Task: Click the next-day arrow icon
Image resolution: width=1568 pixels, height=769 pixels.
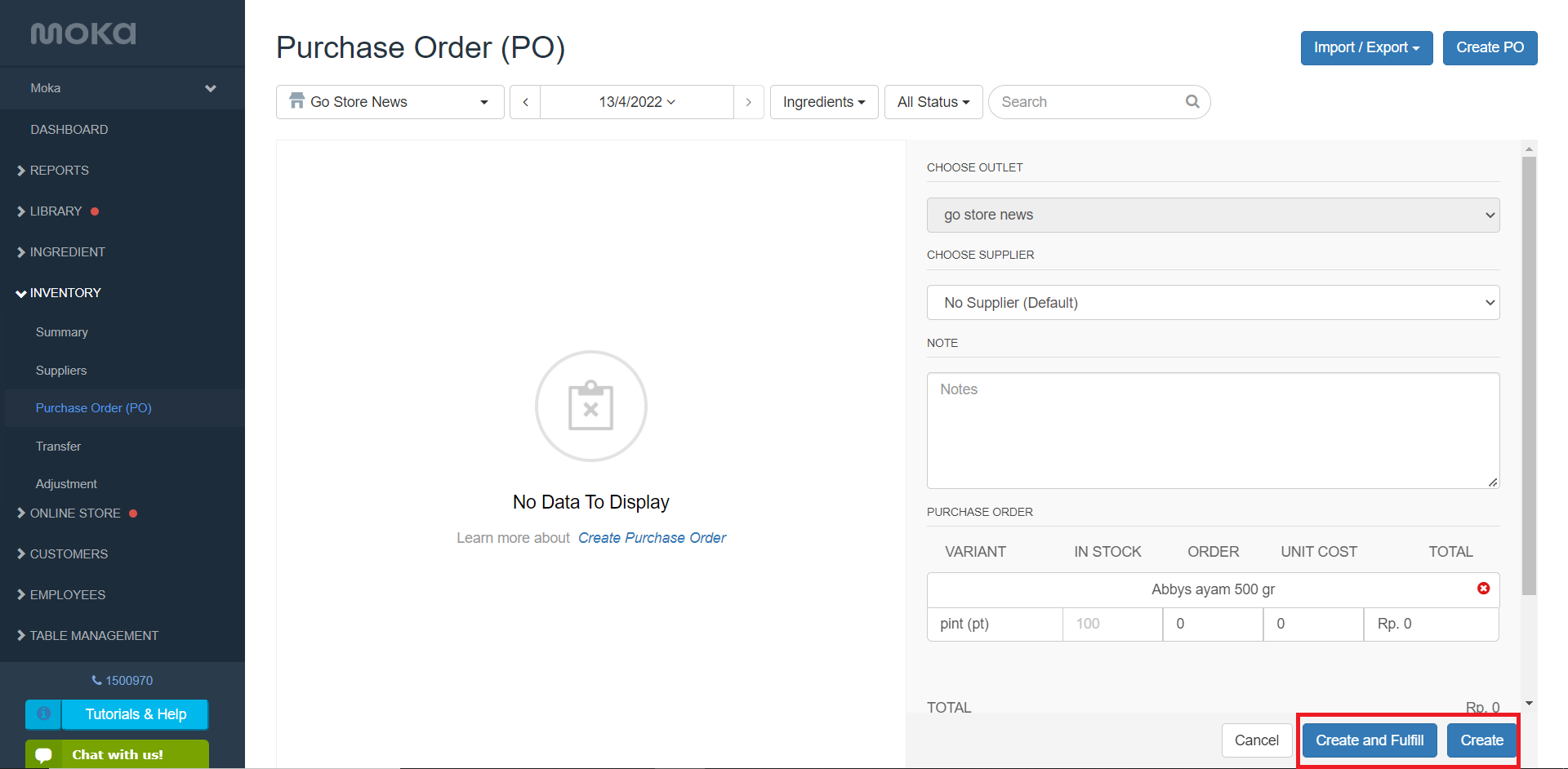Action: [x=748, y=101]
